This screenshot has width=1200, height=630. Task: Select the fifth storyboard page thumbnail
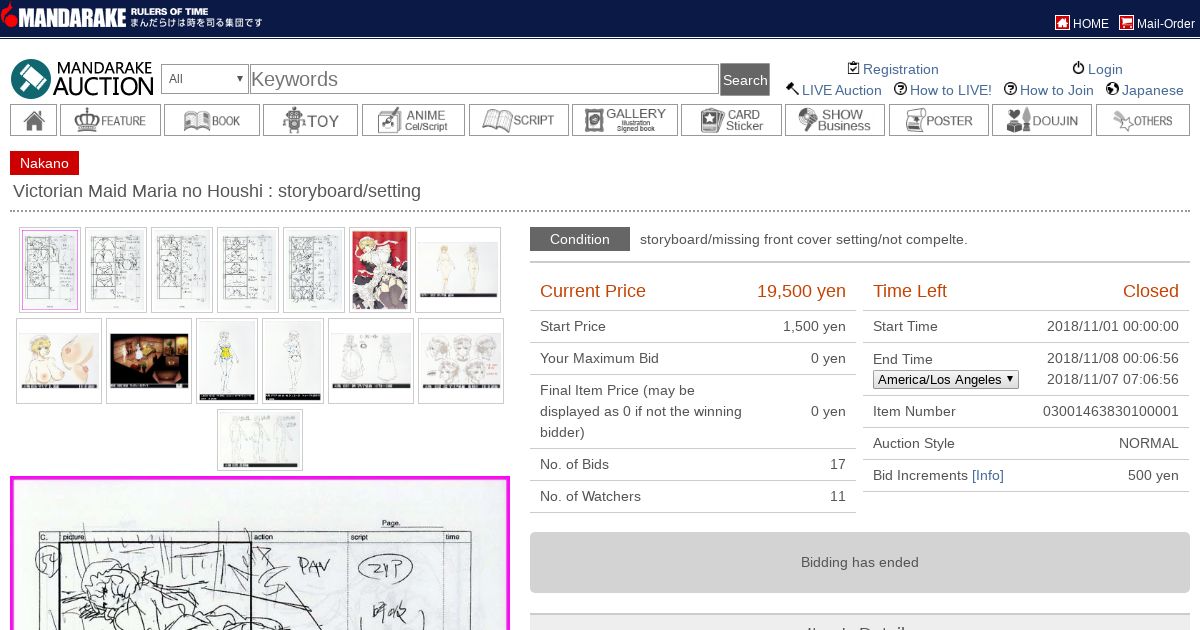(x=314, y=270)
